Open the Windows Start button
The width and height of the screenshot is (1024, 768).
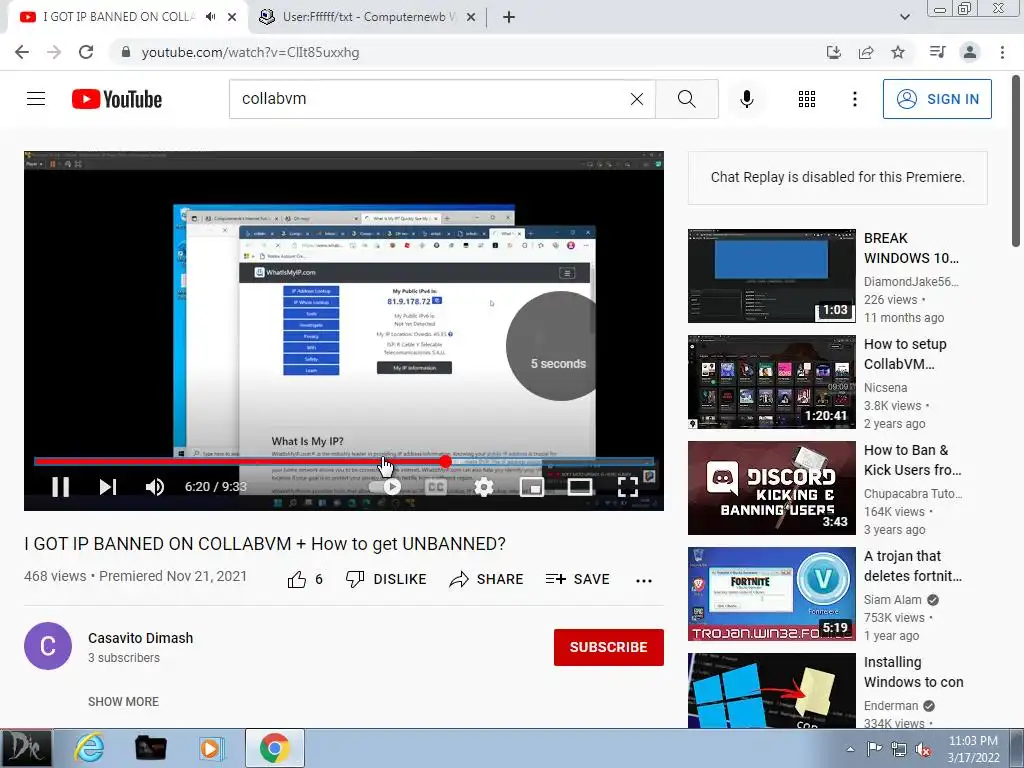coord(26,748)
